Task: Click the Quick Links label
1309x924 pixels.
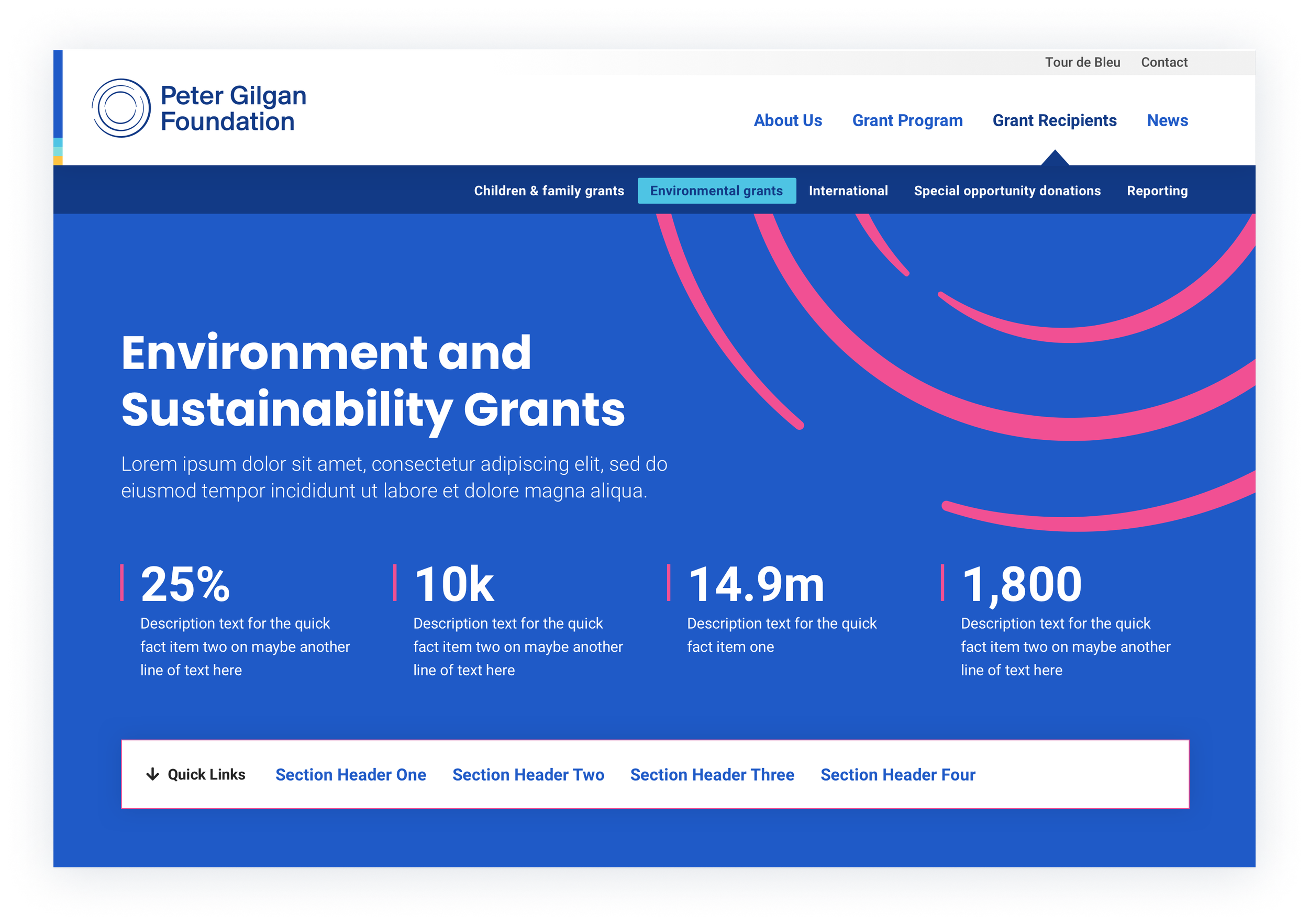Action: [206, 774]
